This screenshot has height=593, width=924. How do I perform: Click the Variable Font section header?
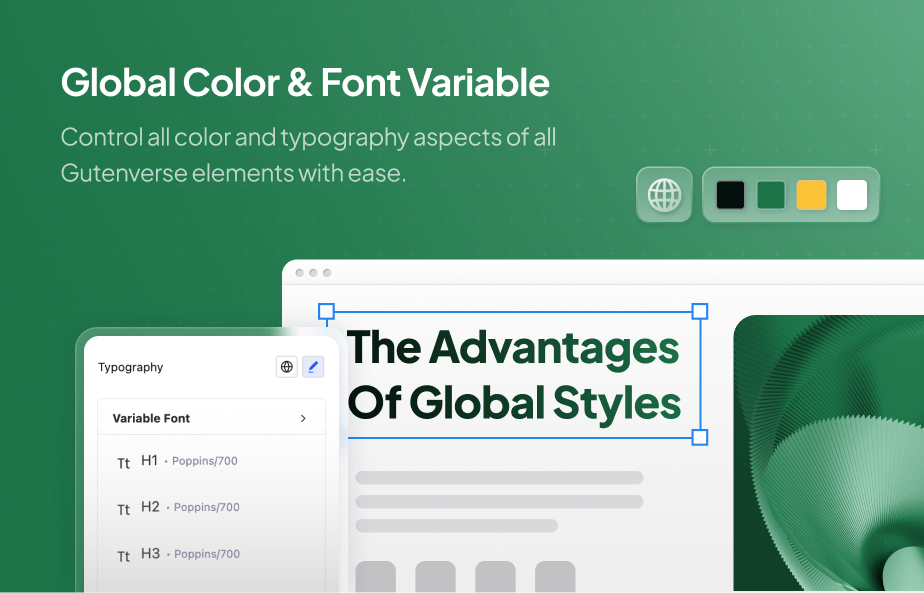pos(211,417)
